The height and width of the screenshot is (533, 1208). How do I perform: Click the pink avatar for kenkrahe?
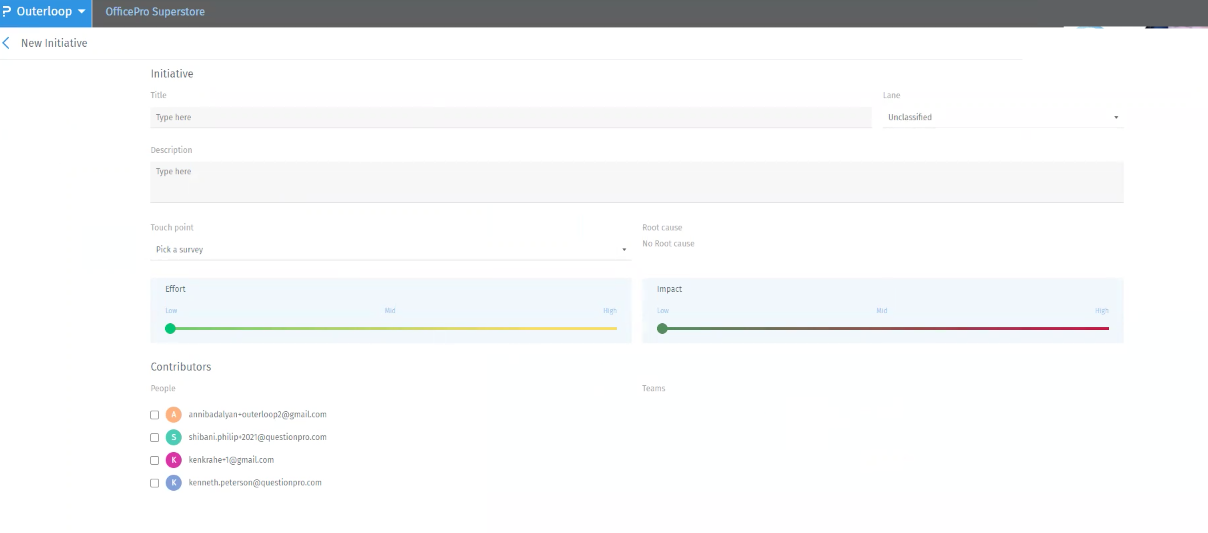point(174,460)
